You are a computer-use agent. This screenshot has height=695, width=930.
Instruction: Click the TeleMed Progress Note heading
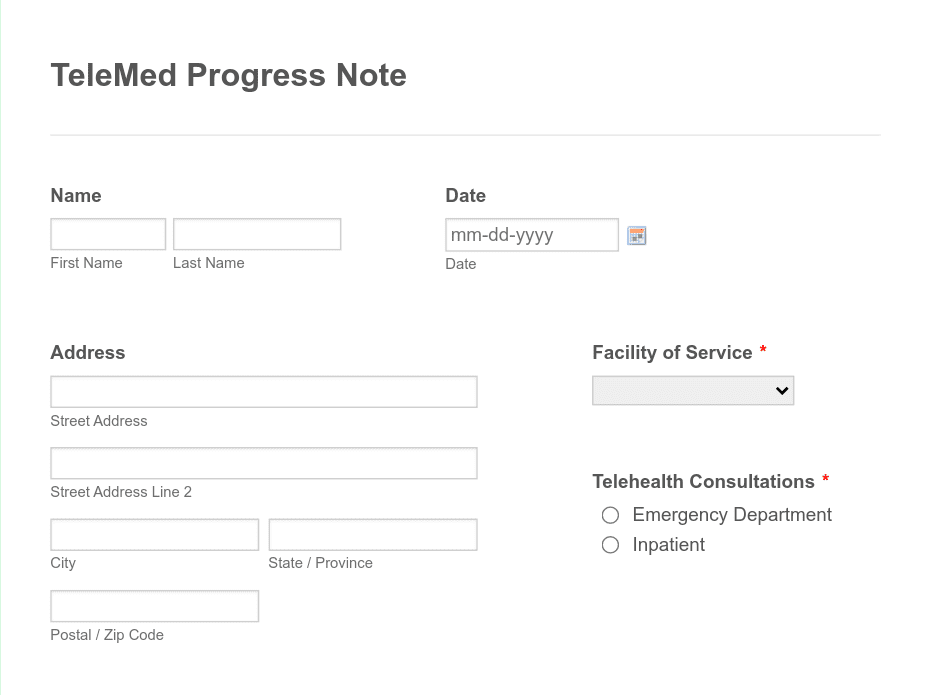pyautogui.click(x=228, y=75)
